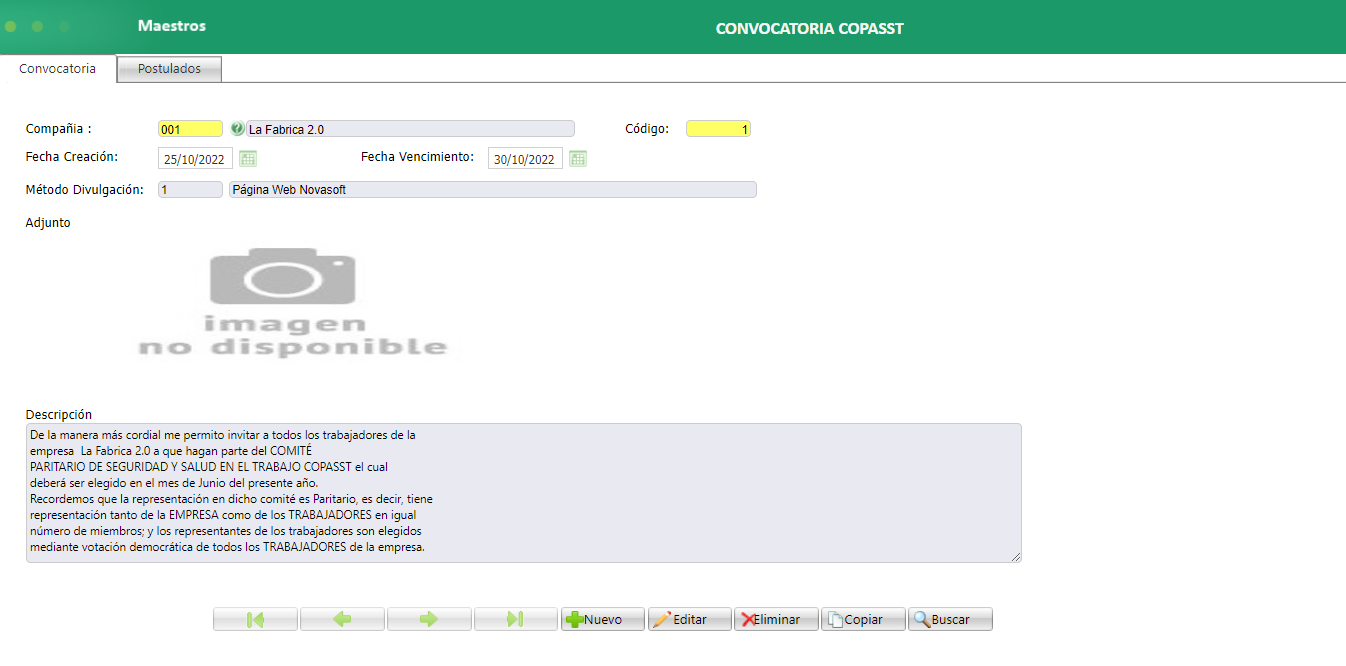Click the help icon beside the Compañia field

point(238,128)
